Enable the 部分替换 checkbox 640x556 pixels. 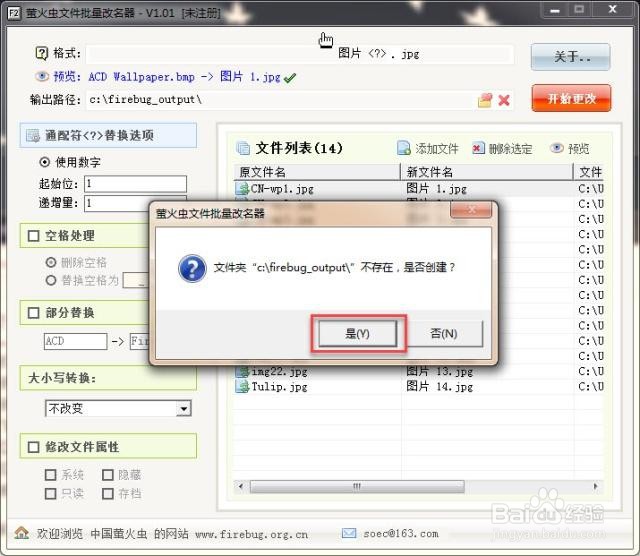point(33,313)
